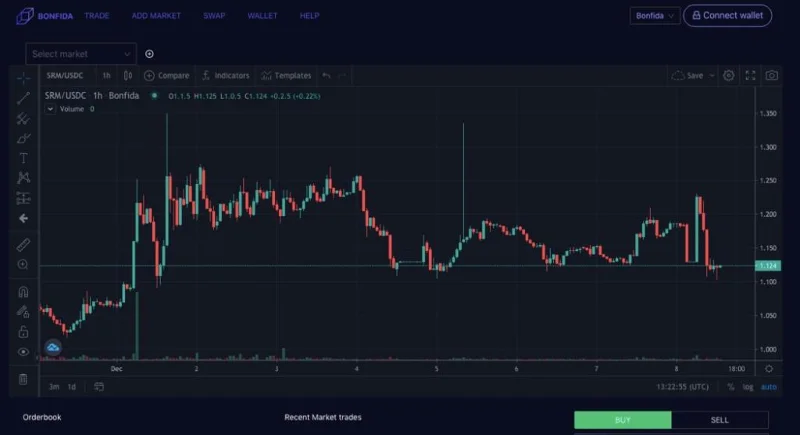
Task: Click the Connect wallet button
Action: (728, 16)
